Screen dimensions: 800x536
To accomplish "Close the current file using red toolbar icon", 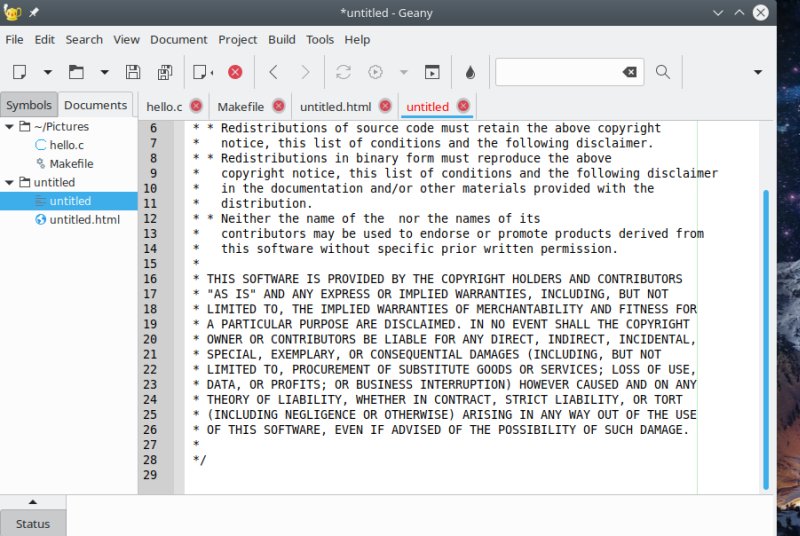I will point(235,72).
